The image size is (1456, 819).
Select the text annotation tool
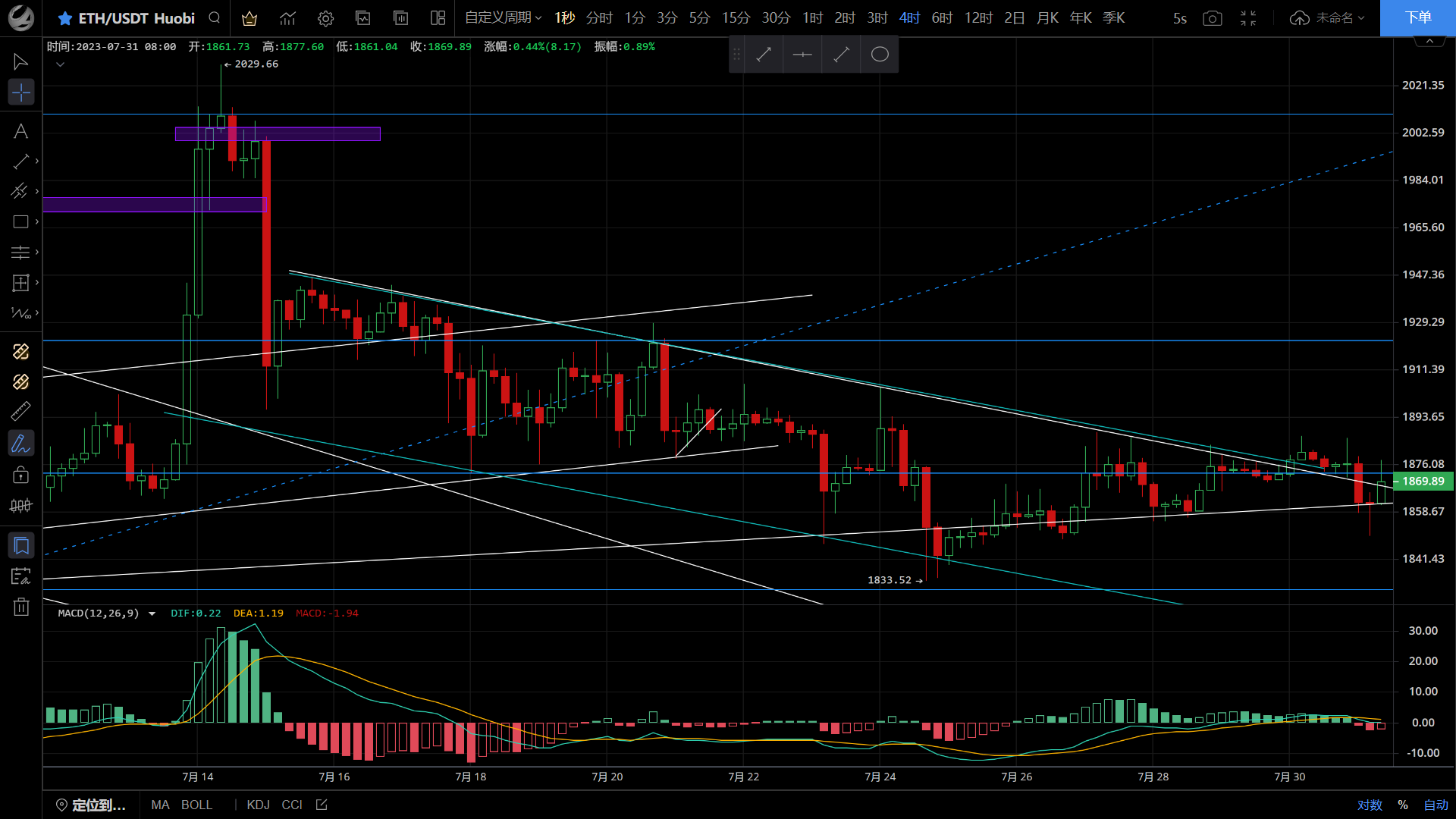(21, 131)
